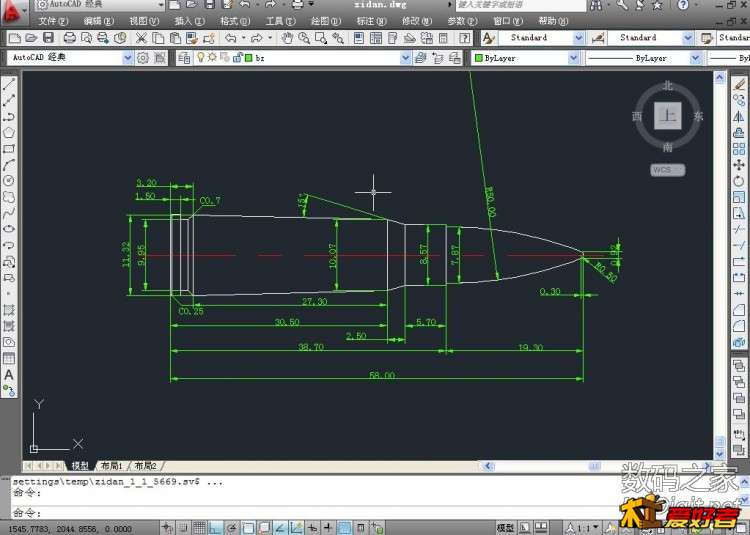Click the vertical scrollbar up arrow
The width and height of the screenshot is (750, 535).
(x=720, y=76)
